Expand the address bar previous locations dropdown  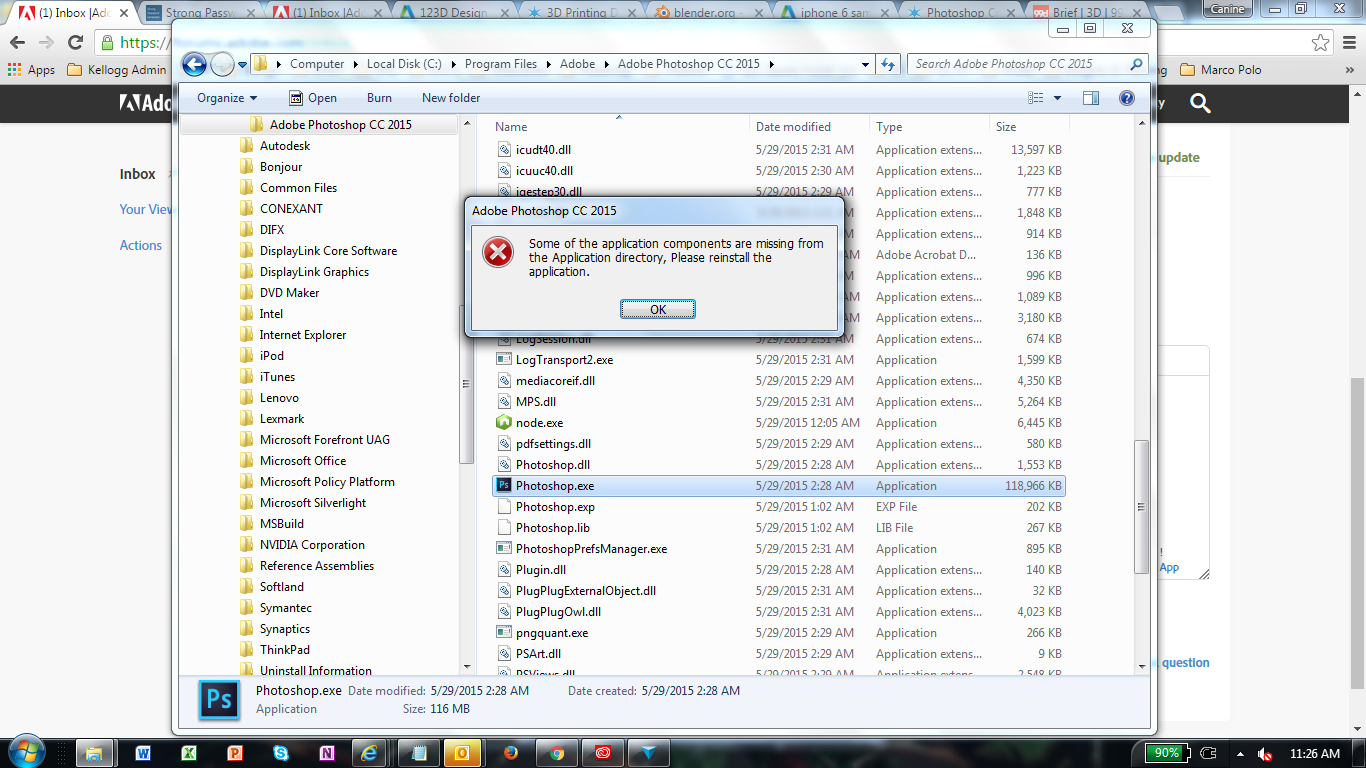coord(866,64)
